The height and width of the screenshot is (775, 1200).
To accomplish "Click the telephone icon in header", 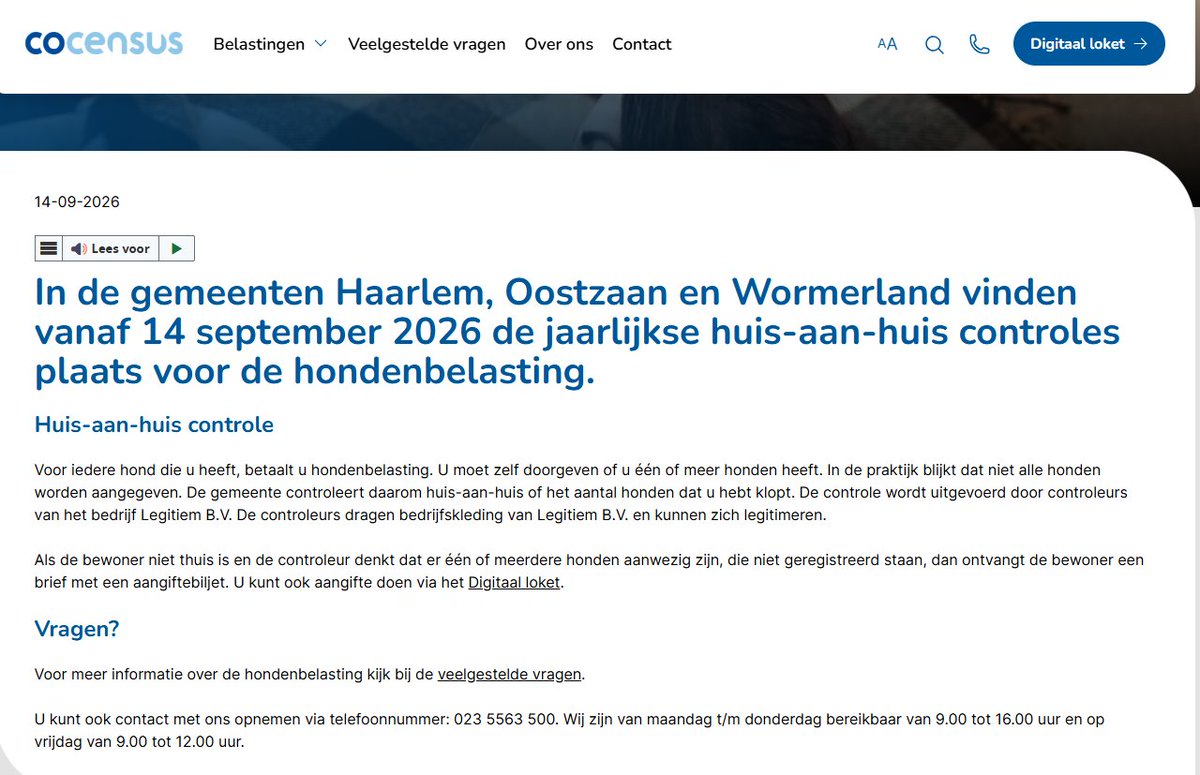I will point(980,44).
